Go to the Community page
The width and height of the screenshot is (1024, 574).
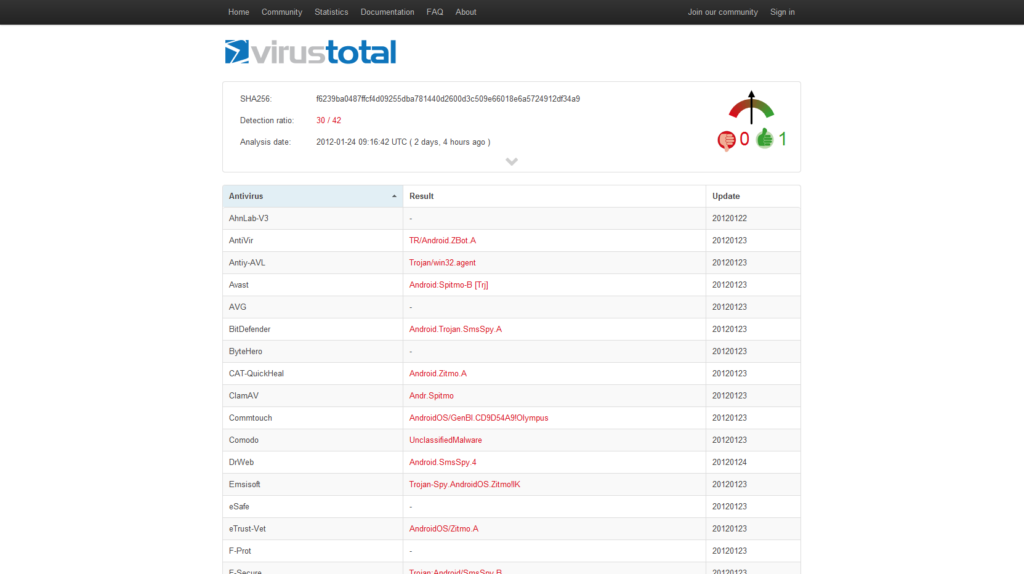tap(281, 12)
